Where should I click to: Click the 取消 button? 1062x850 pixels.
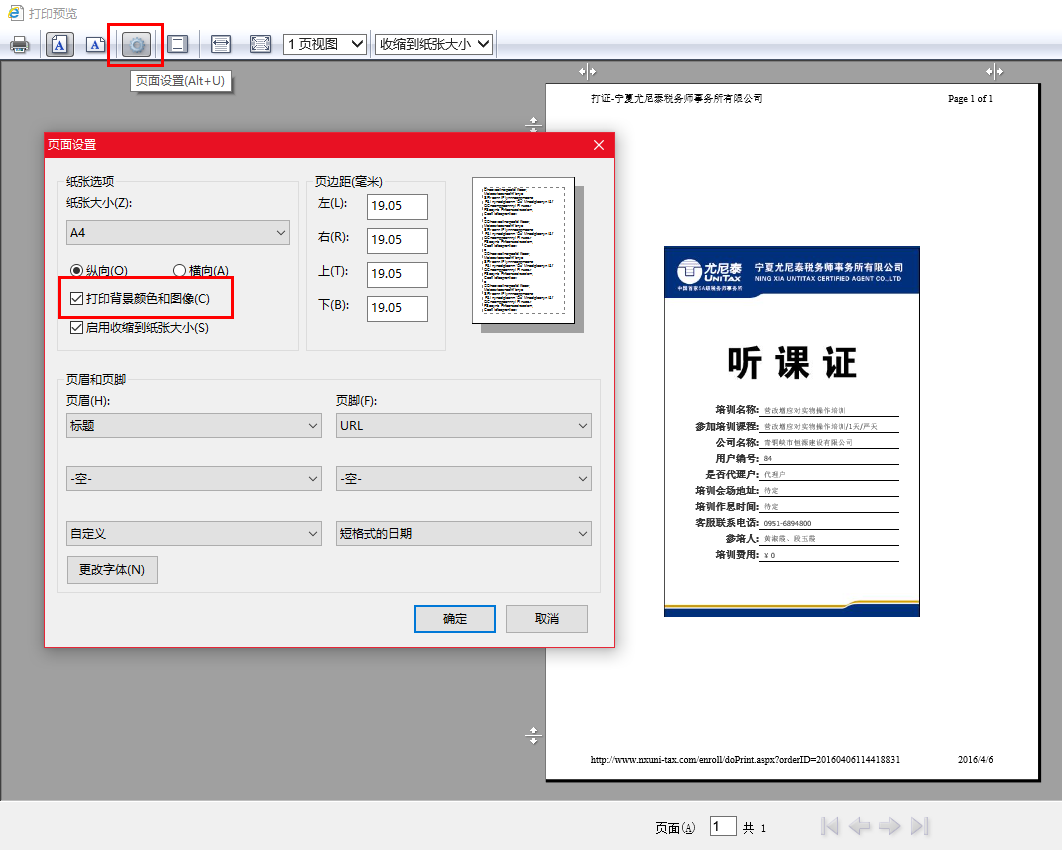point(547,619)
